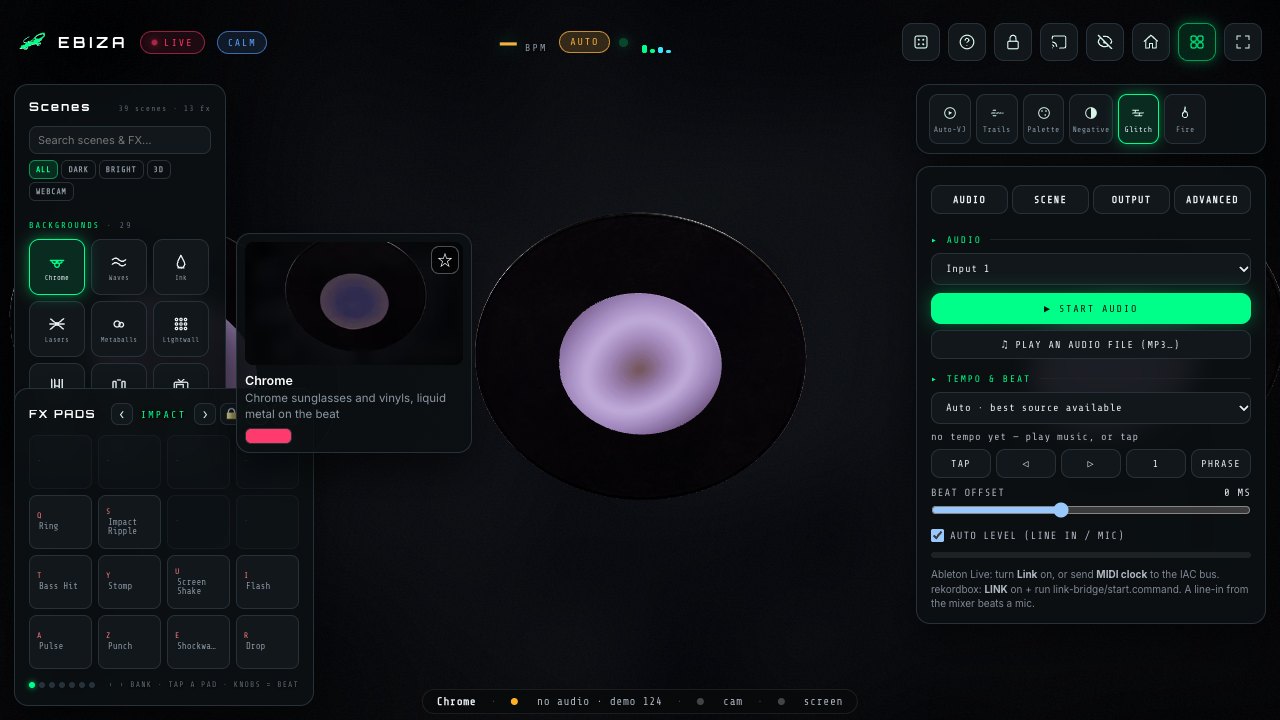1280x720 pixels.
Task: Select the Lasers background scene
Action: pos(57,329)
